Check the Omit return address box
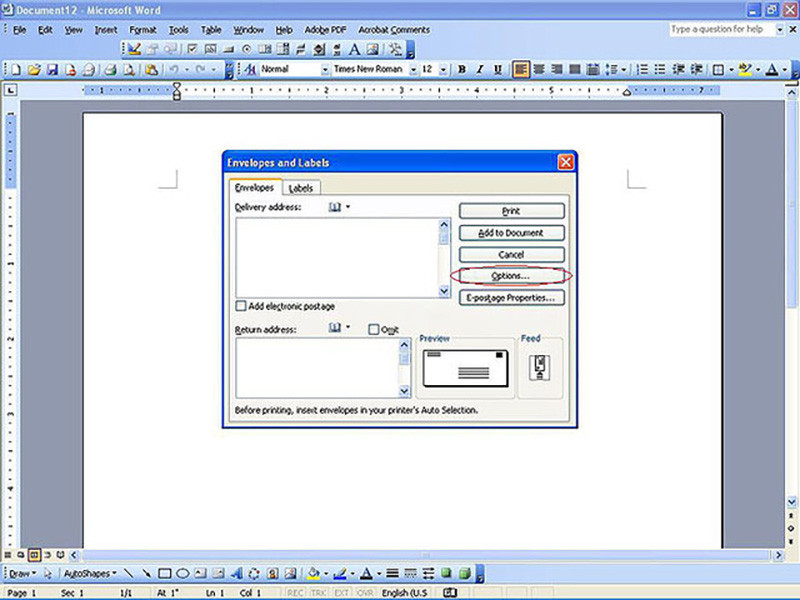The width and height of the screenshot is (800, 600). pos(373,330)
